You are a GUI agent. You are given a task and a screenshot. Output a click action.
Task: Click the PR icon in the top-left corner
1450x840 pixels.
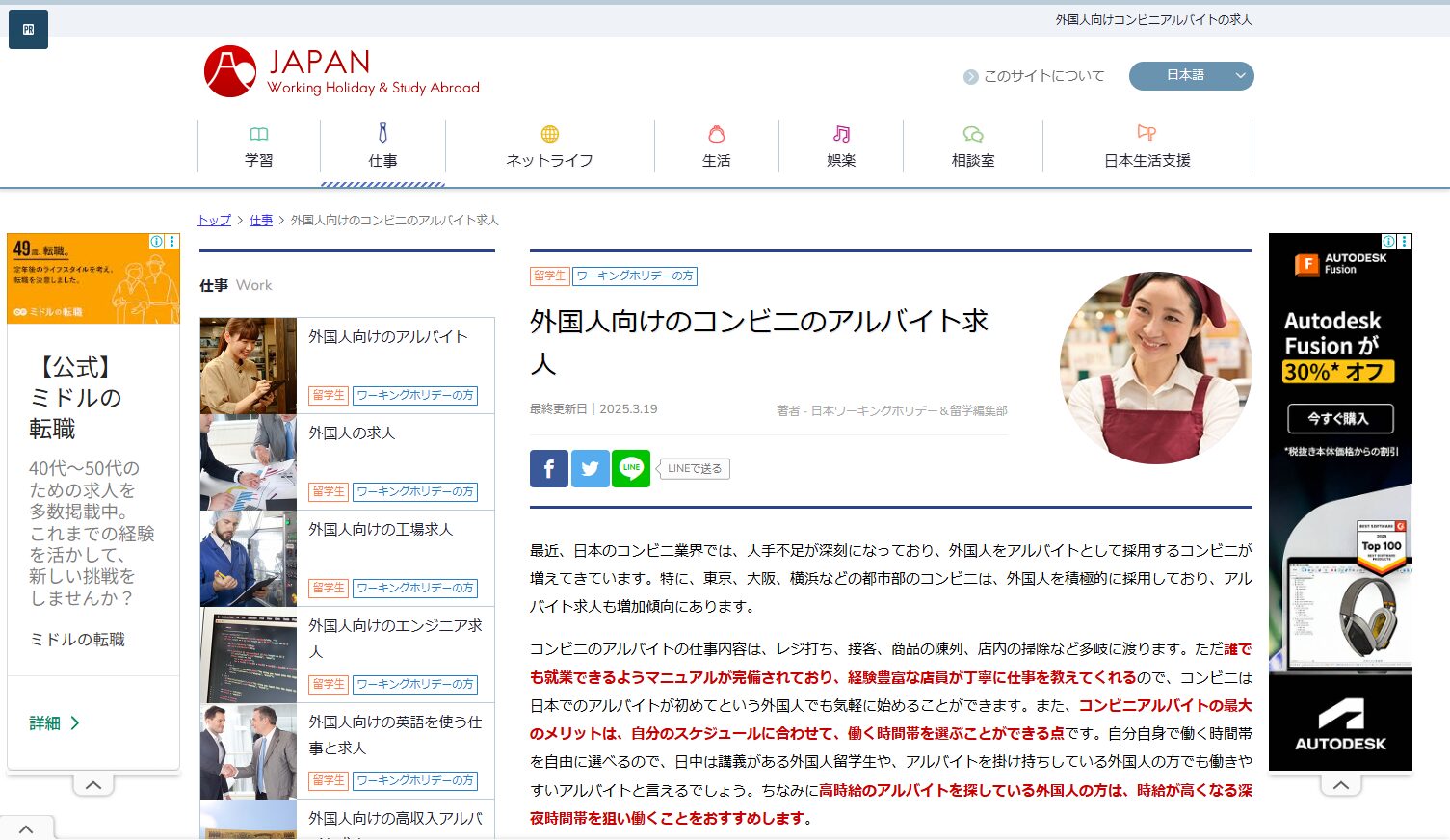pyautogui.click(x=27, y=29)
